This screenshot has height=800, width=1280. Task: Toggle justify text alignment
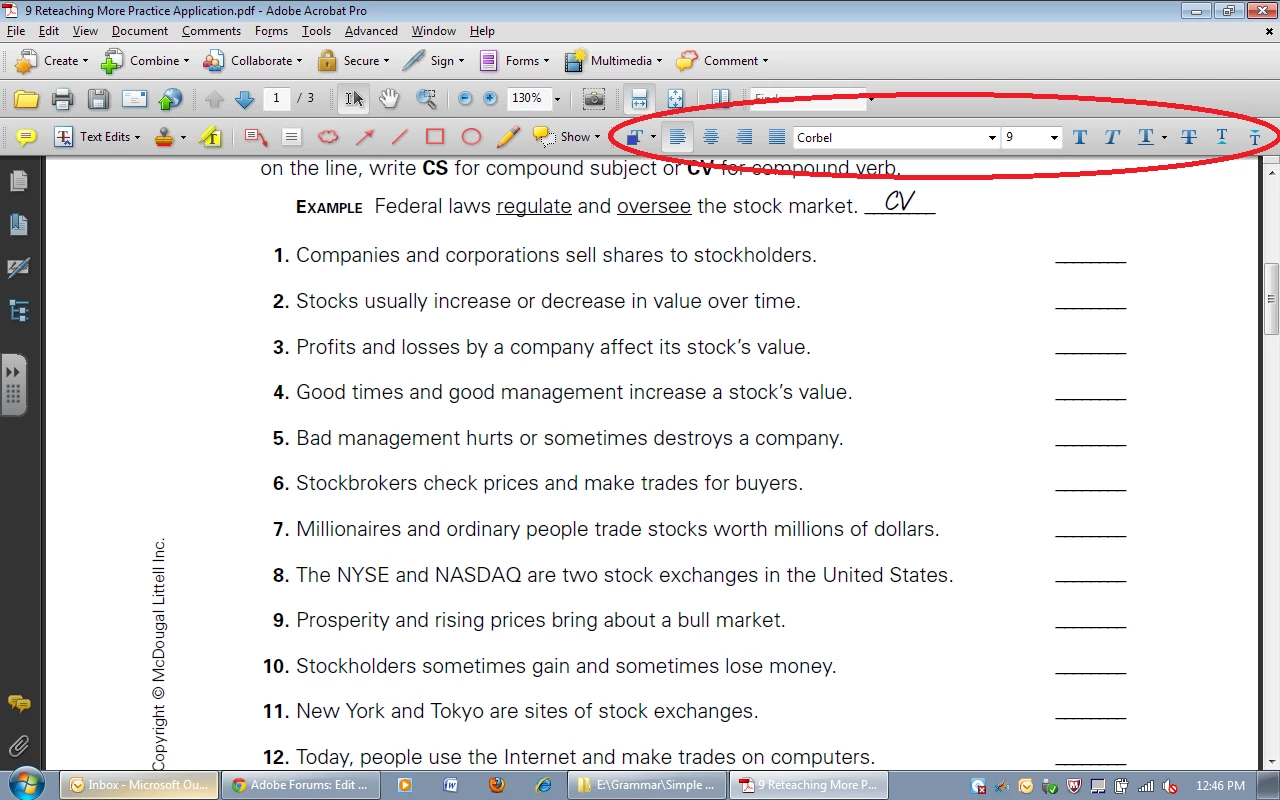pyautogui.click(x=777, y=137)
